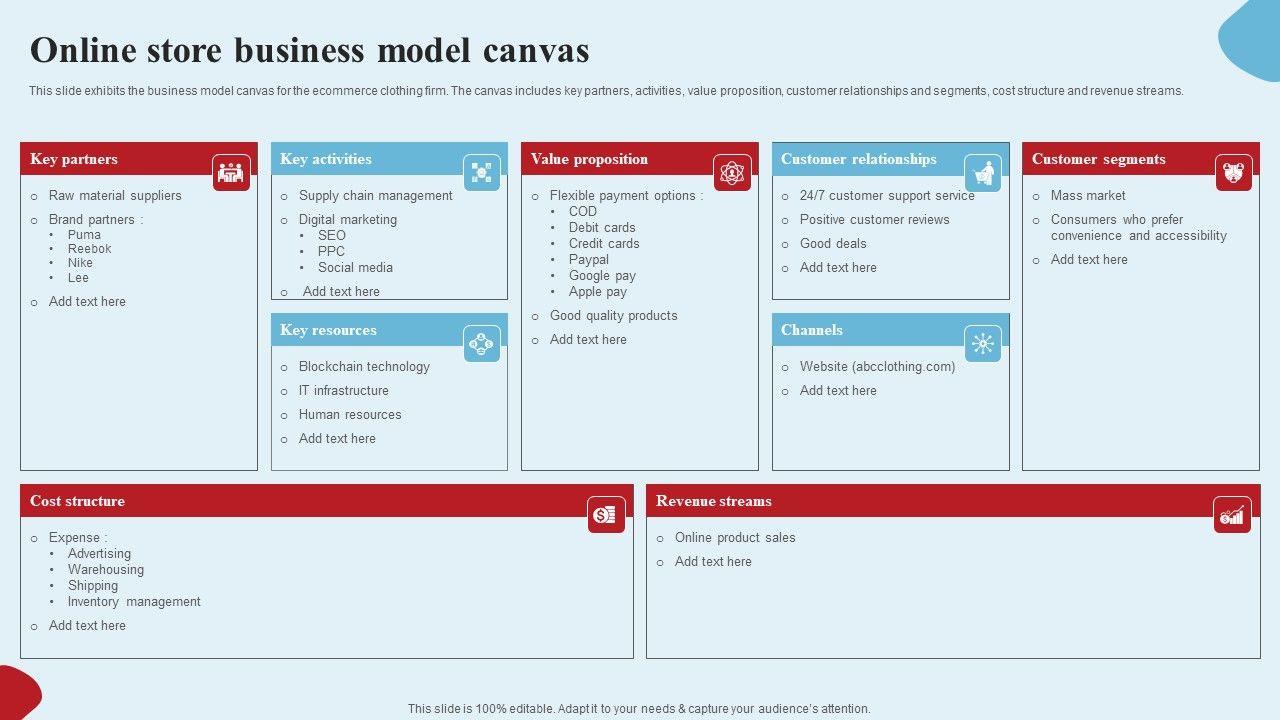Click 'Add text here' in Customer relationships
1280x720 pixels.
[x=838, y=268]
